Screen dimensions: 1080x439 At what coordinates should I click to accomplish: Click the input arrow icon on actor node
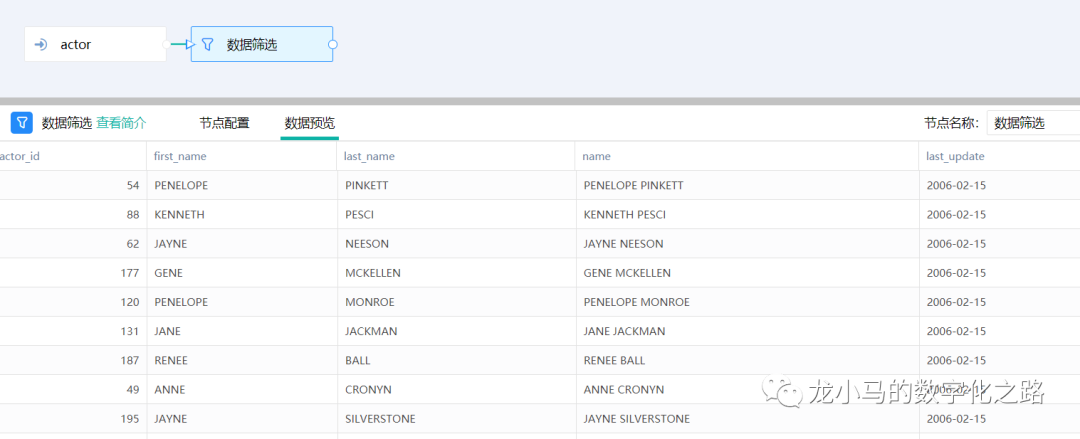tap(41, 45)
